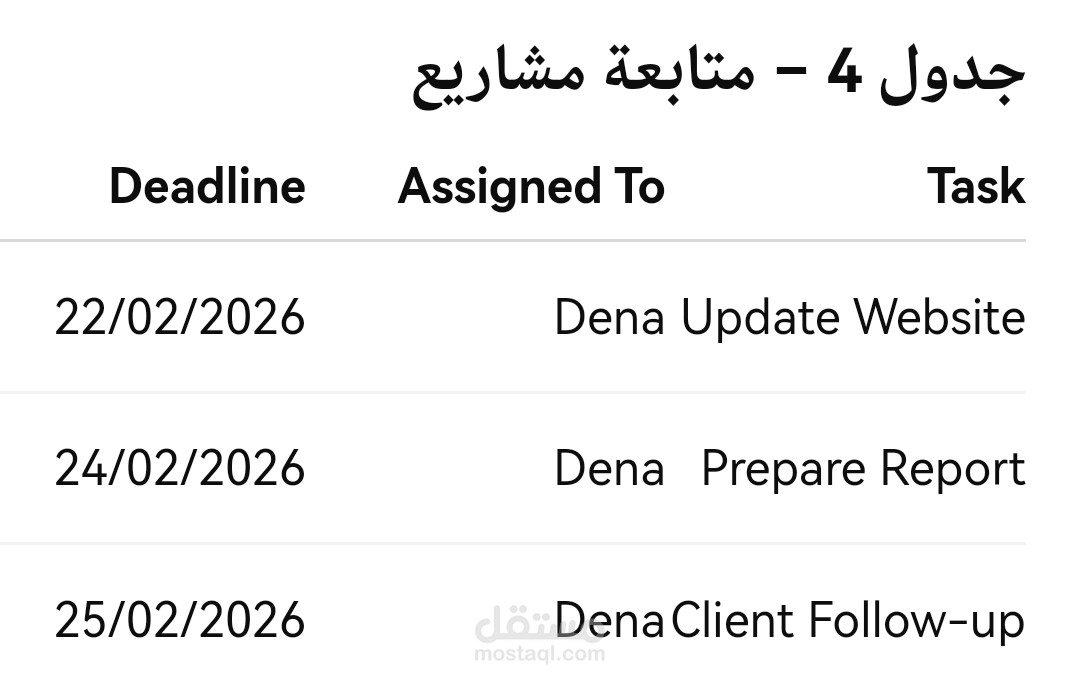Click the Assigned To column header
The width and height of the screenshot is (1080, 679).
coord(531,187)
